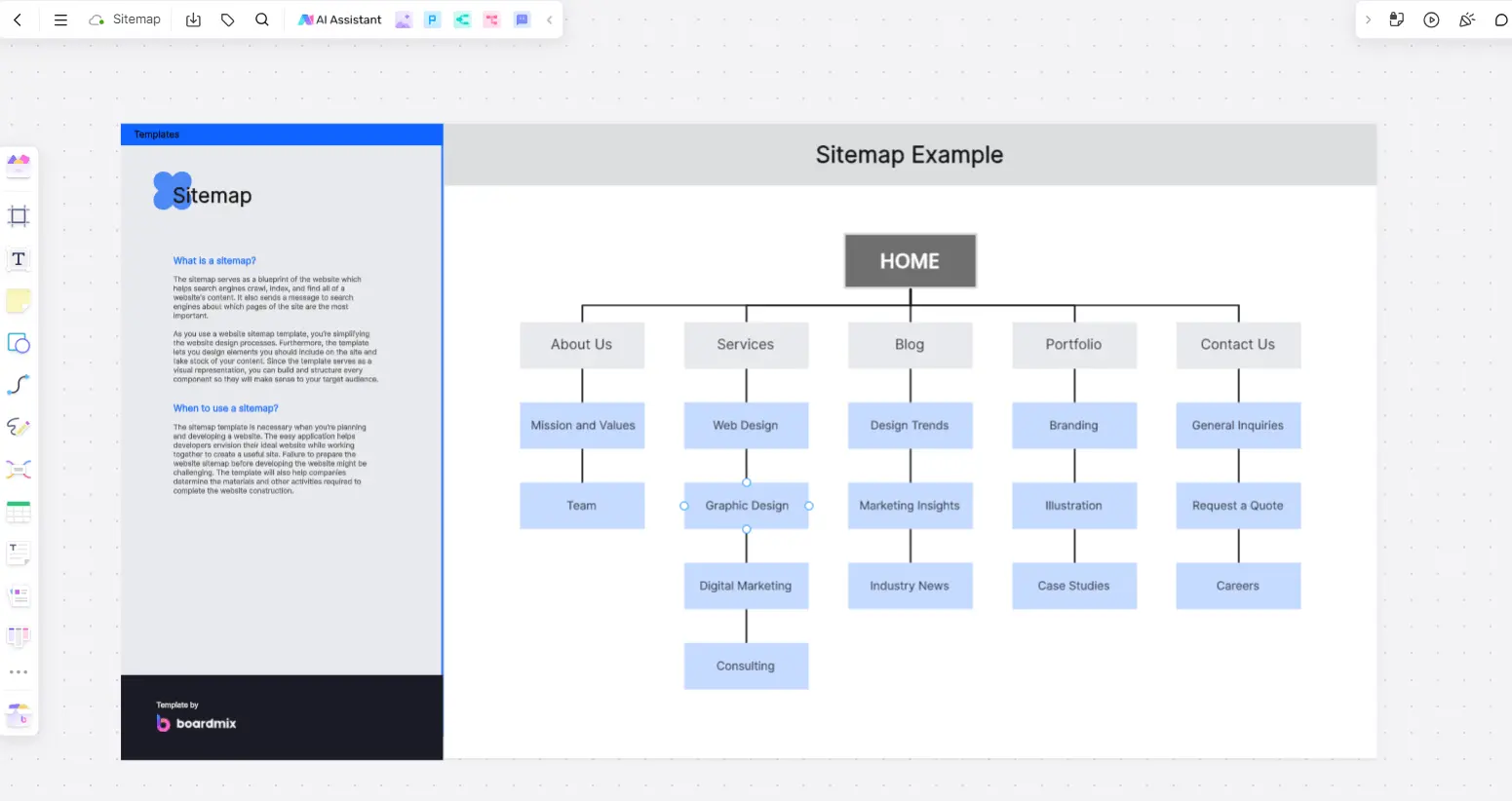
Task: Select the Kanban columns tool
Action: [x=19, y=637]
